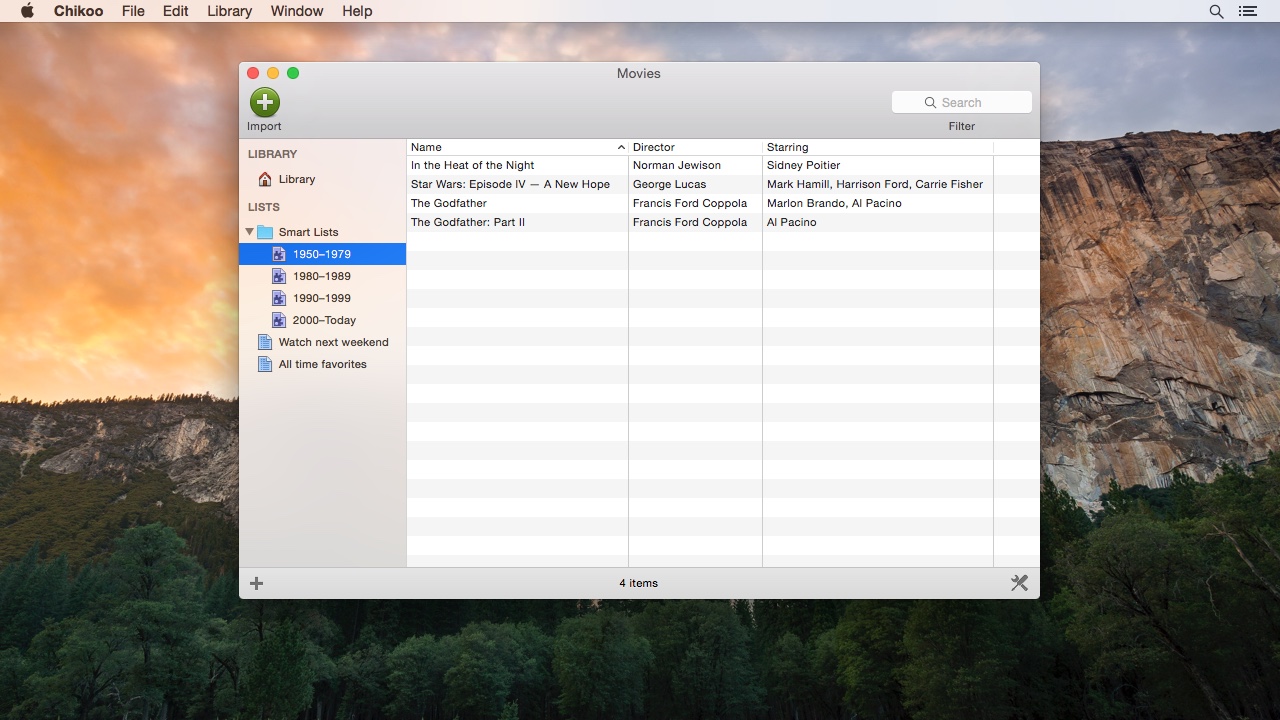The image size is (1280, 720).
Task: Open the wrench action icon at bottom right
Action: coord(1019,582)
